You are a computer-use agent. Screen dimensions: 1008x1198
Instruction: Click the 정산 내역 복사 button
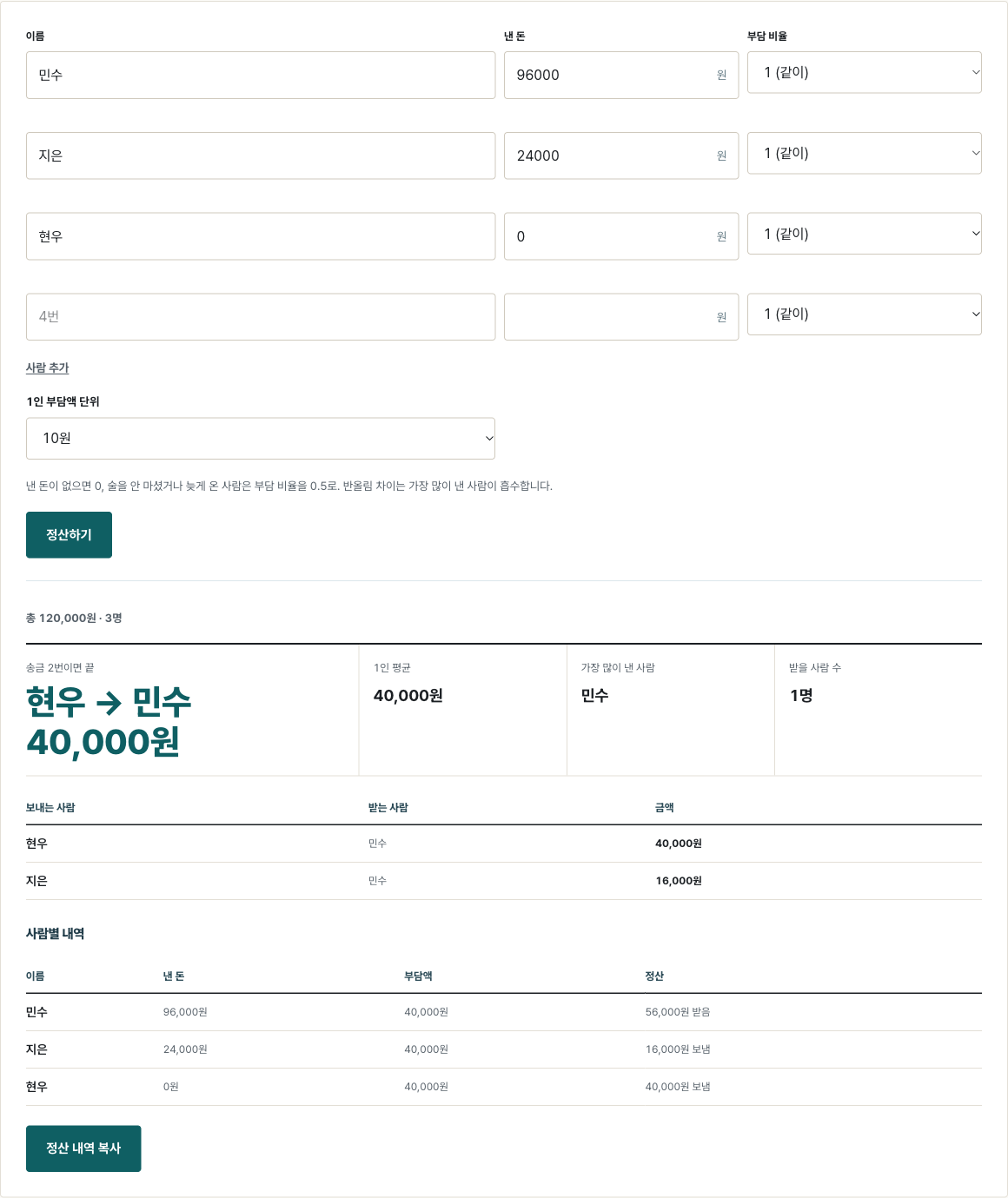83,1148
